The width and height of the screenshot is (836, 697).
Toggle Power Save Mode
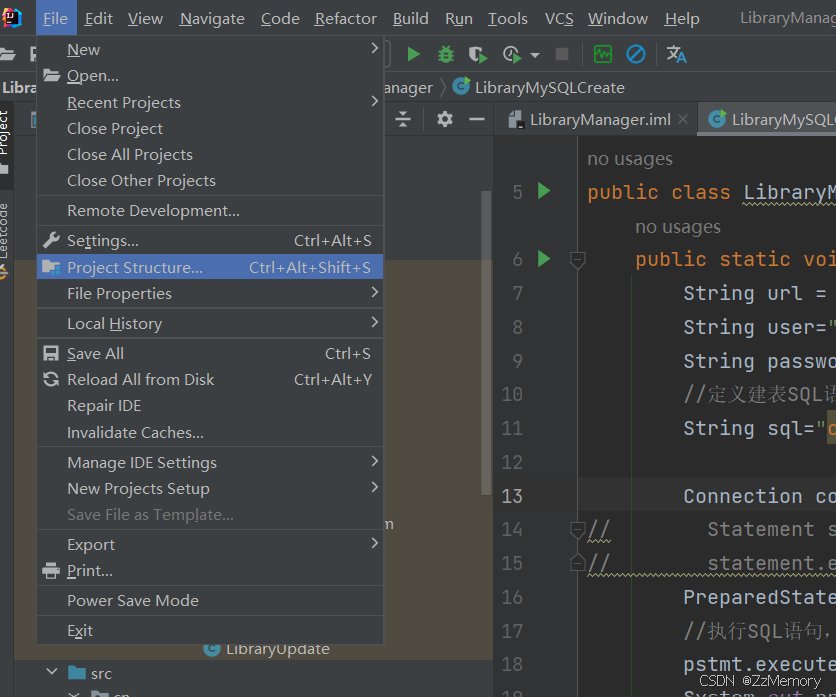point(210,600)
